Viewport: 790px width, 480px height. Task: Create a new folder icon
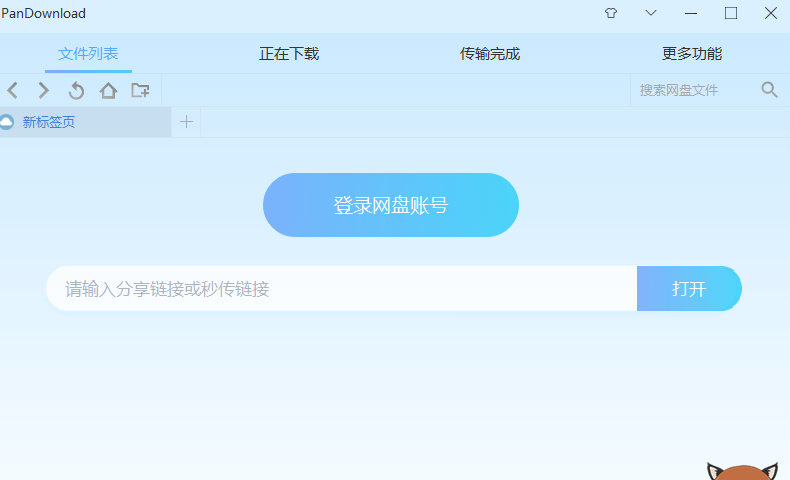pos(140,90)
